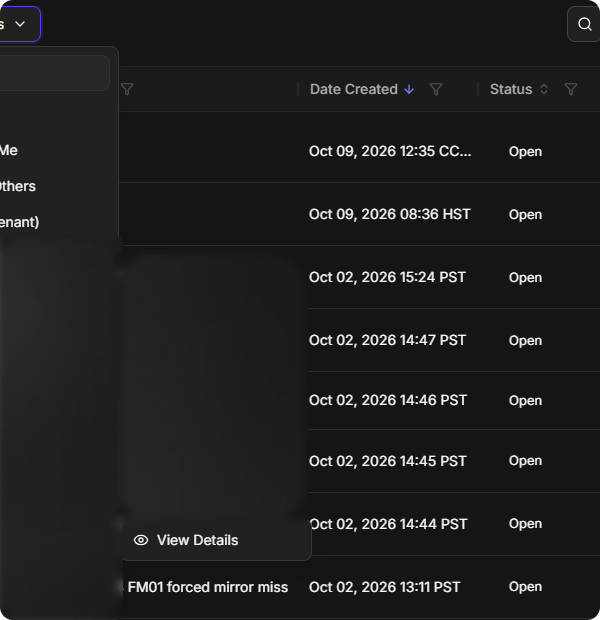Select 'FM01 forced mirror miss' cell

click(208, 587)
